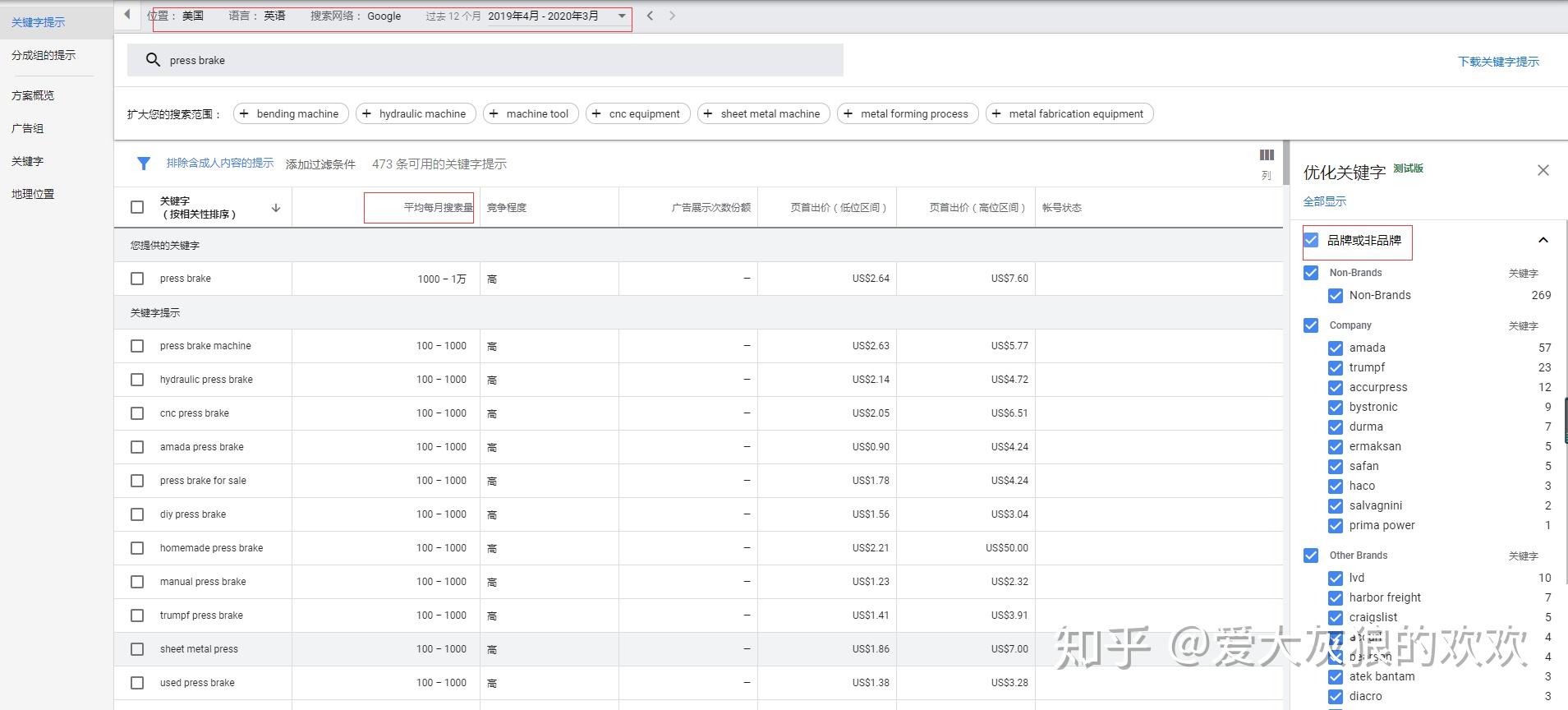Viewport: 1568px width, 710px height.
Task: Sort by 平均每月搜索量 column header
Action: 438,207
